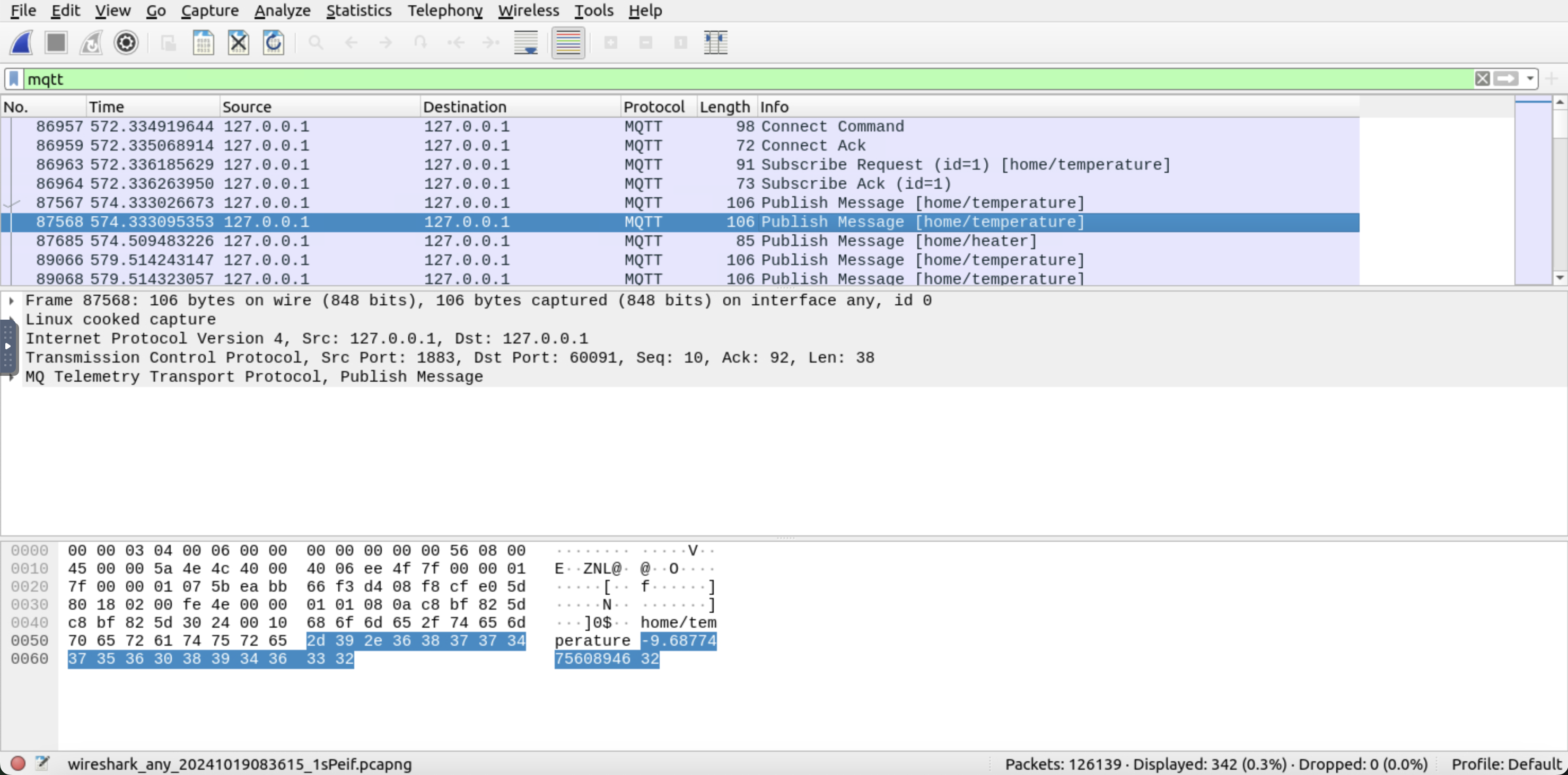
Task: Toggle packet list colorization
Action: click(x=568, y=42)
